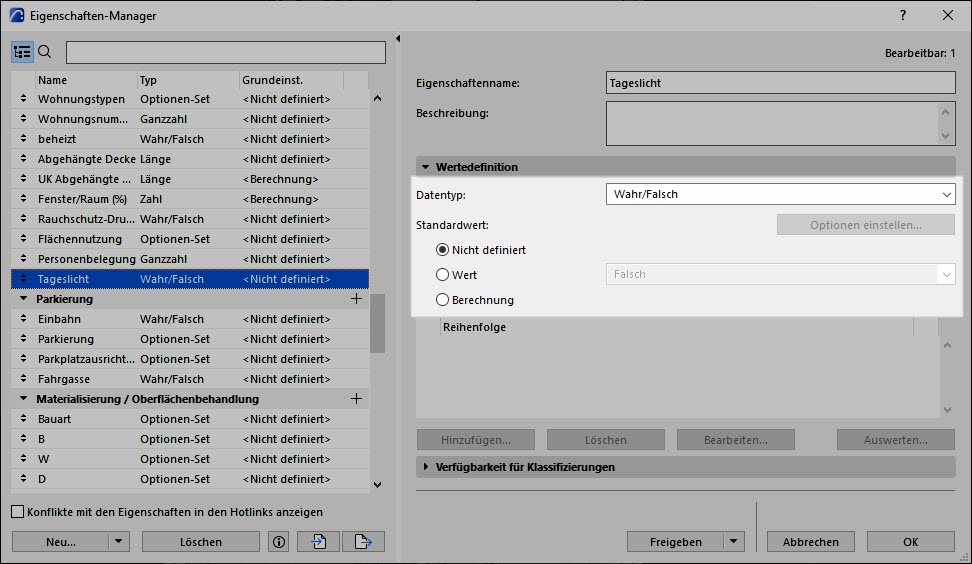This screenshot has width=972, height=564.
Task: Select the UK Abgehängte property row
Action: coord(190,179)
